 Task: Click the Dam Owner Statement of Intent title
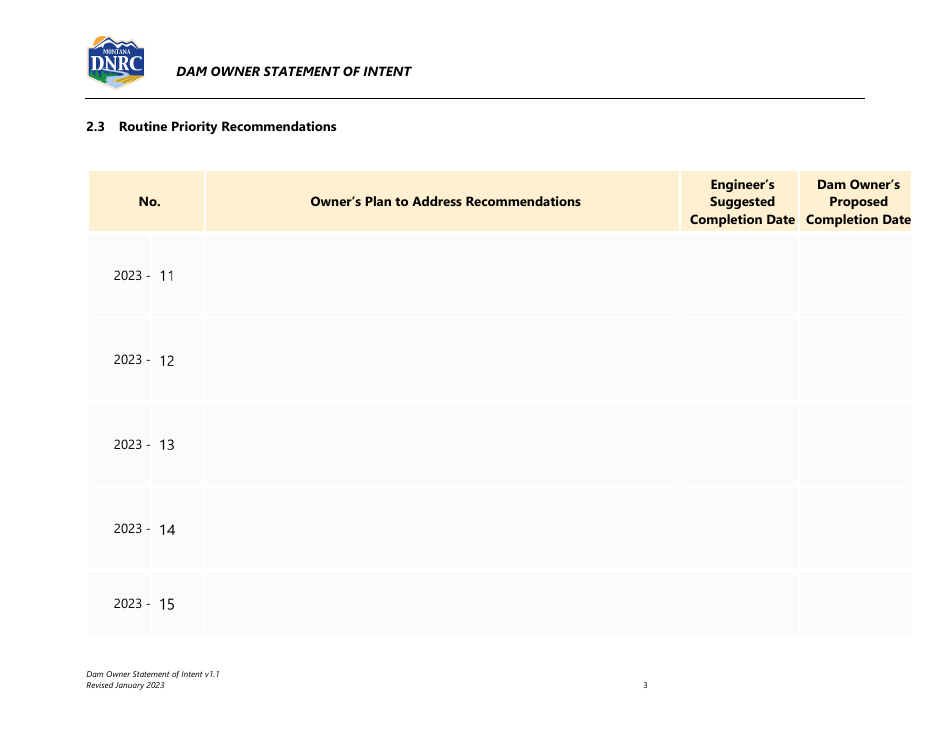pyautogui.click(x=293, y=71)
